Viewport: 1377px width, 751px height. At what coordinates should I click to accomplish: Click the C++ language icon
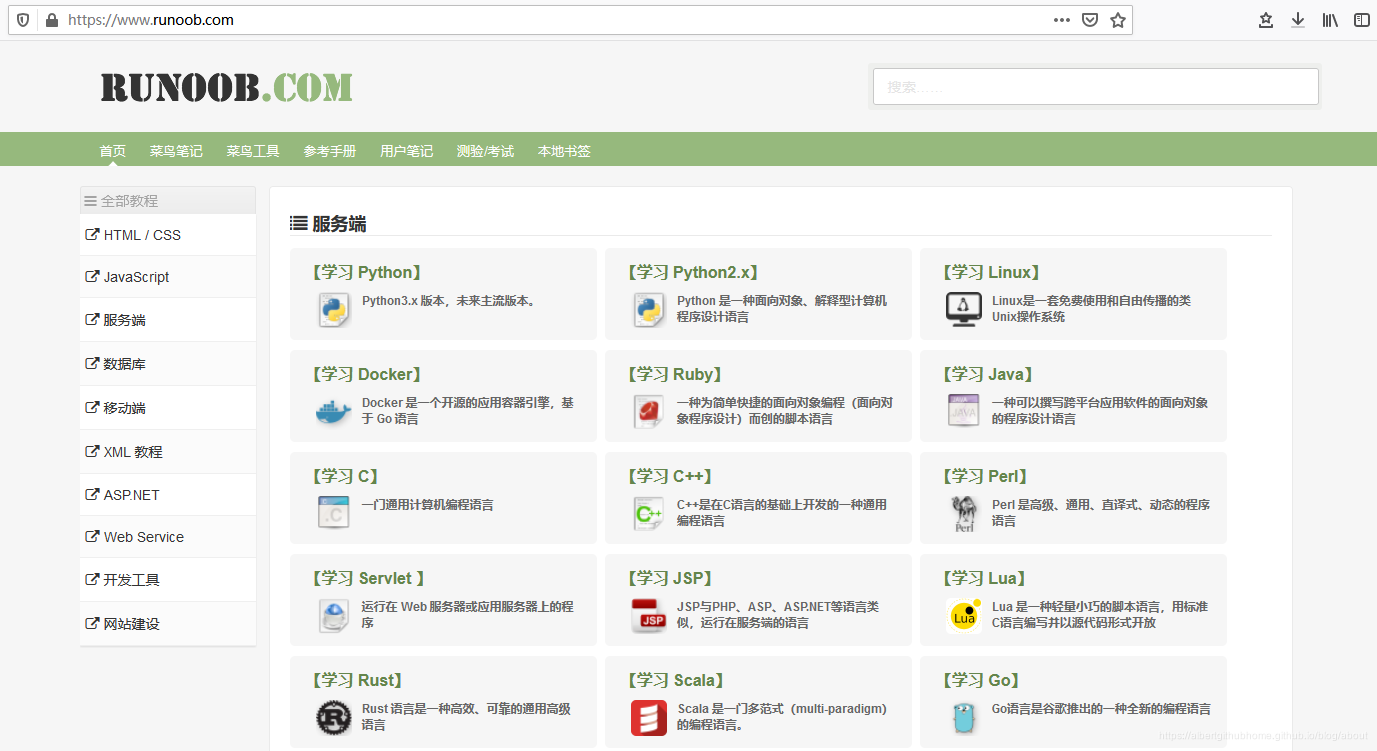(x=649, y=513)
